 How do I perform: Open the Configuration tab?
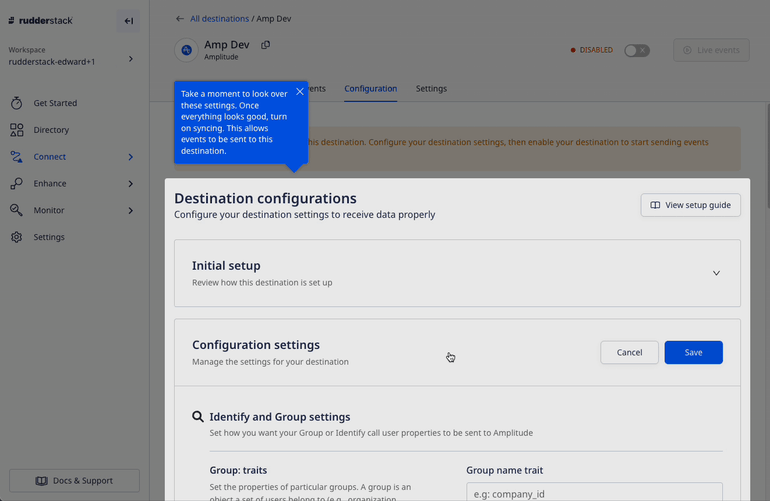pyautogui.click(x=371, y=88)
